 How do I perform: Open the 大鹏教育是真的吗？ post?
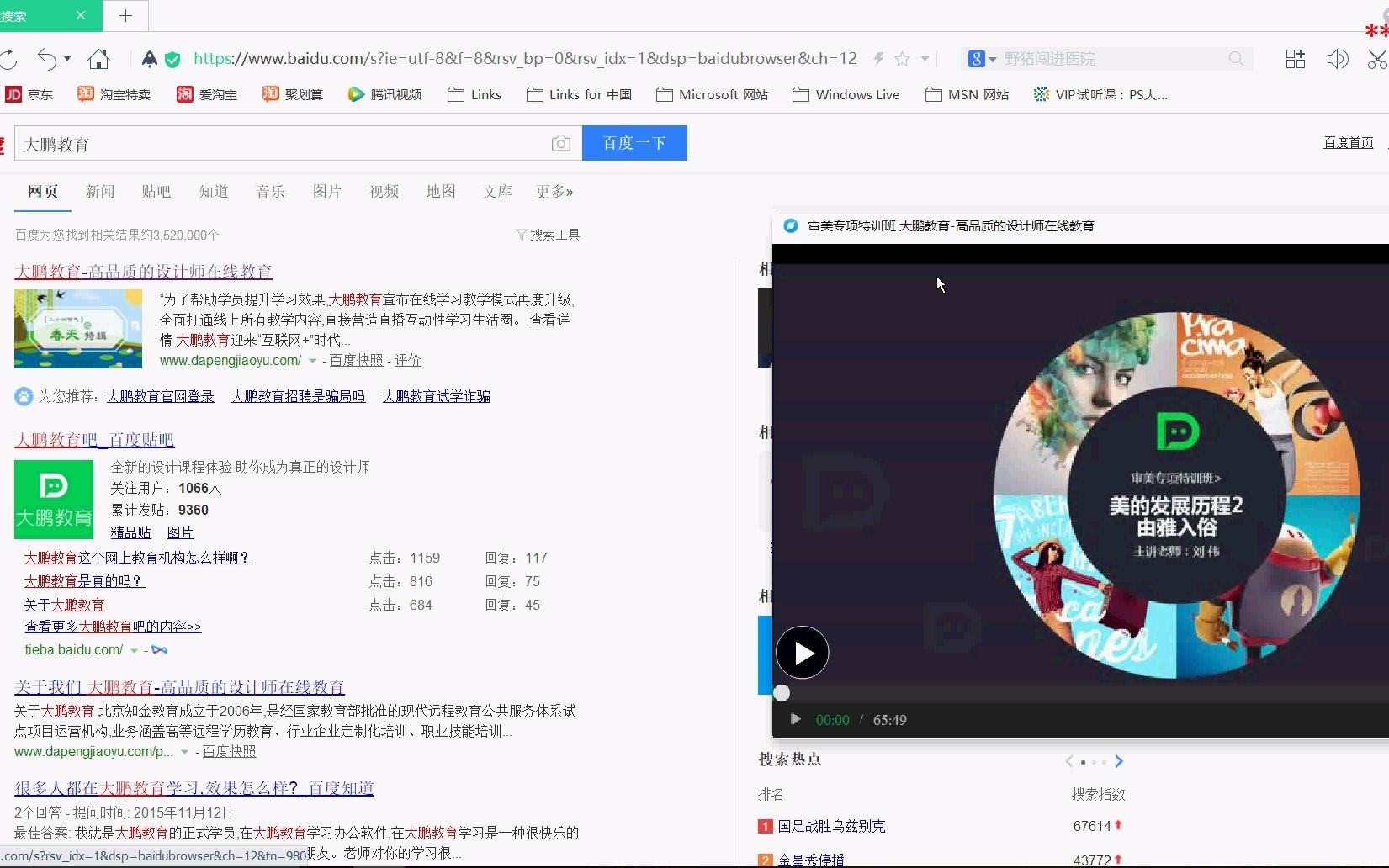coord(84,581)
